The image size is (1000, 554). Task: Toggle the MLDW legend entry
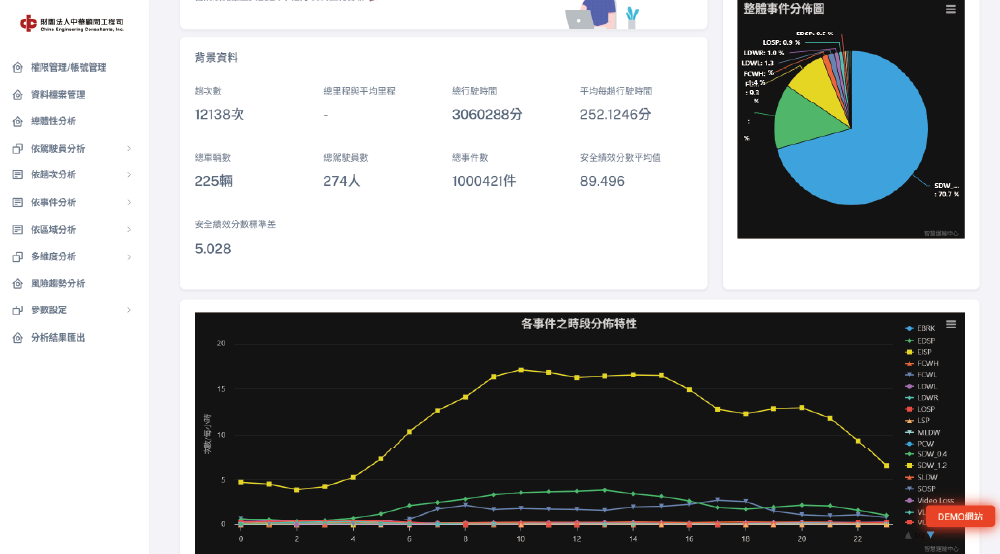tap(923, 432)
